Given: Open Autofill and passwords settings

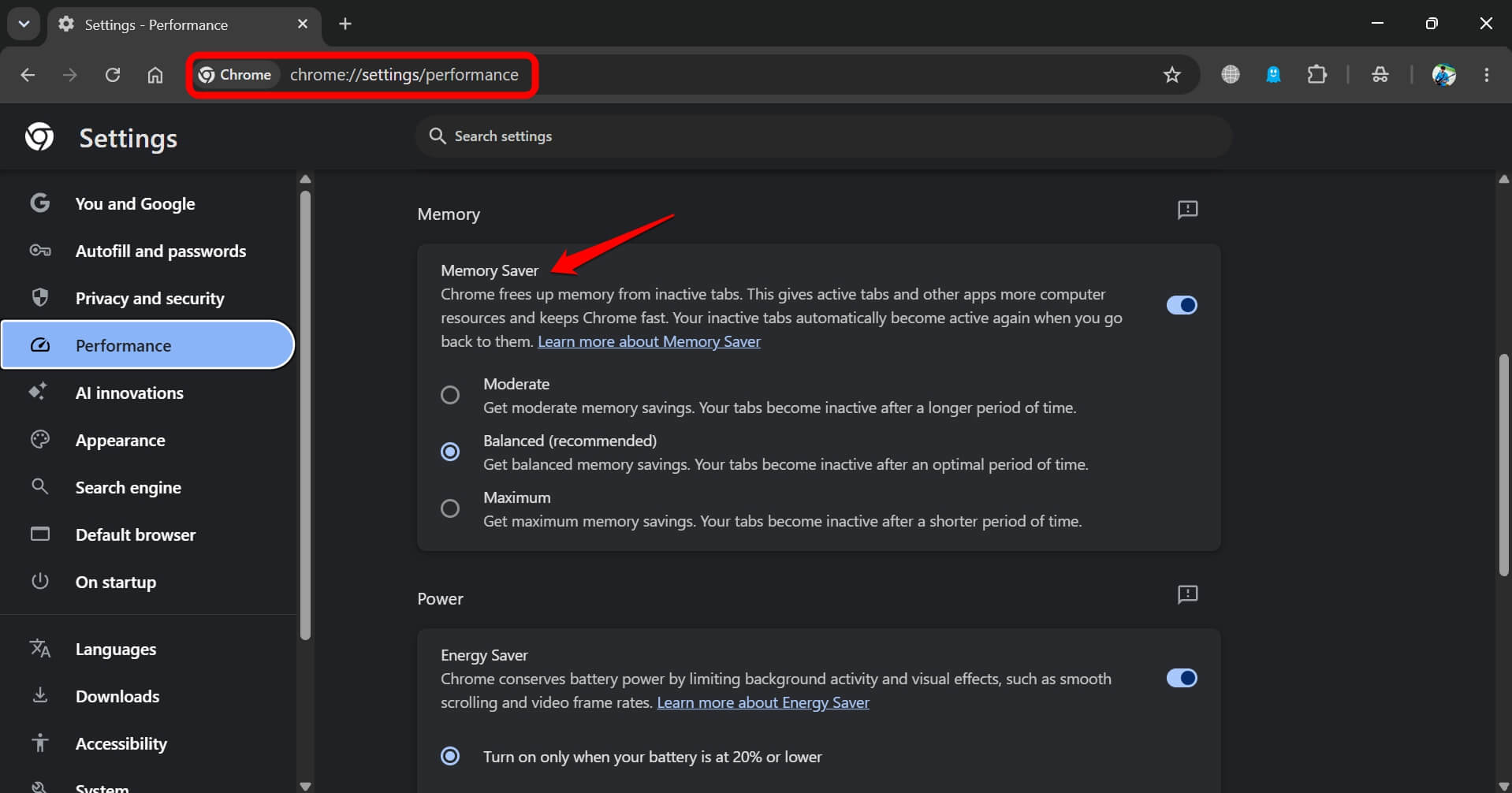Looking at the screenshot, I should [148, 251].
